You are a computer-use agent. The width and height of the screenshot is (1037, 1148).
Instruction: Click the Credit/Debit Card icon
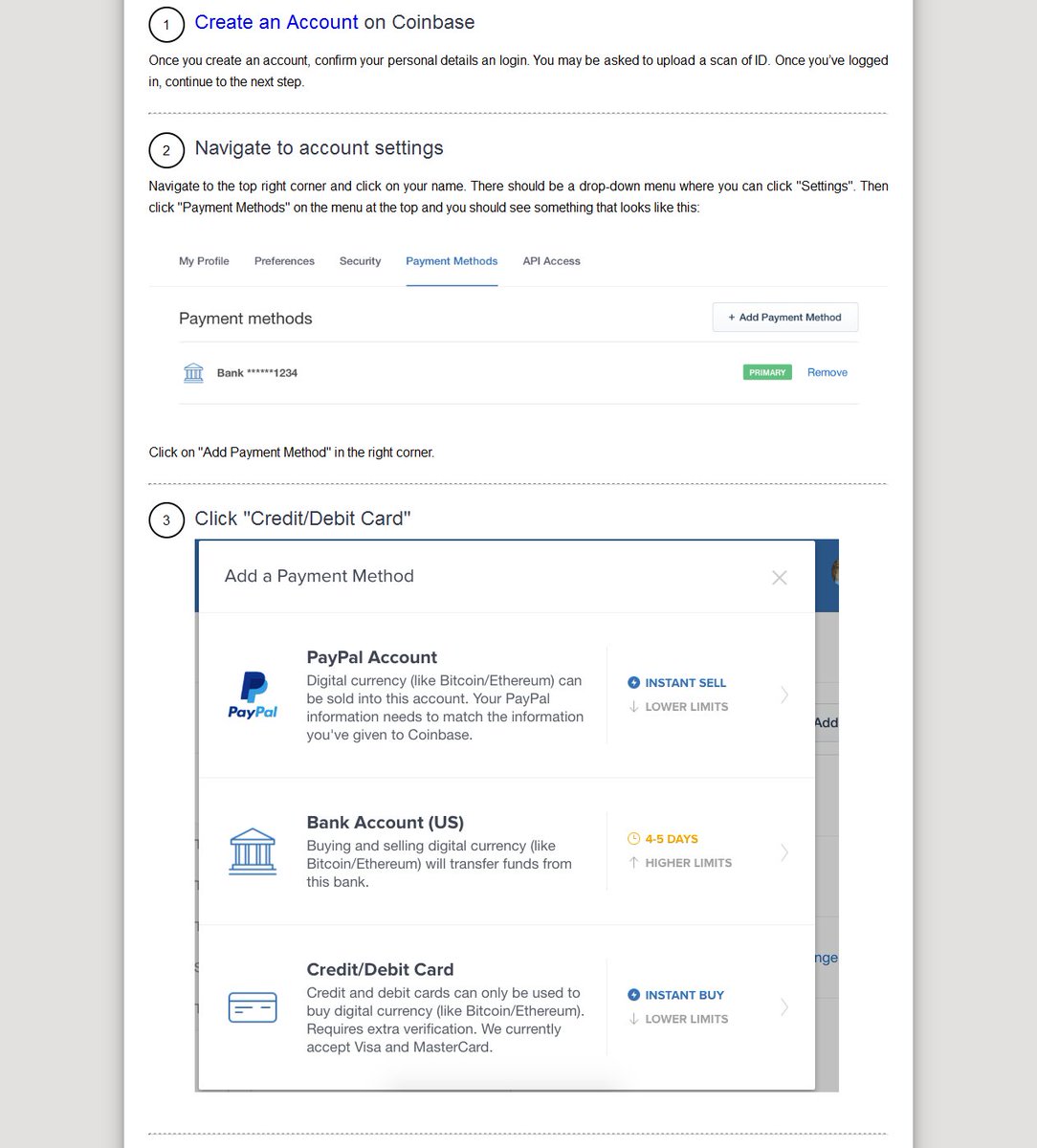[253, 1007]
